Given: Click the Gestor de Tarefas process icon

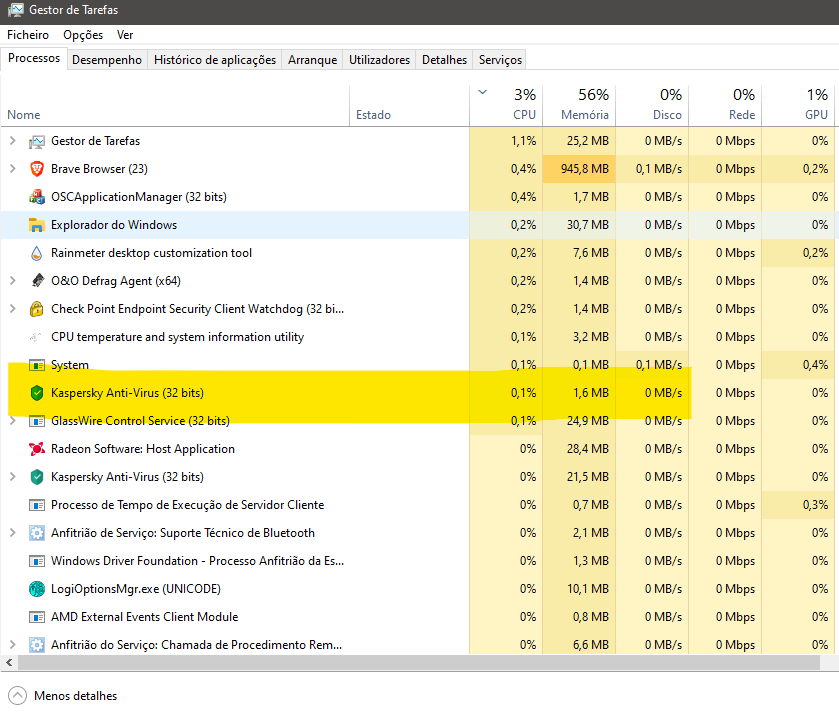Looking at the screenshot, I should click(x=36, y=141).
